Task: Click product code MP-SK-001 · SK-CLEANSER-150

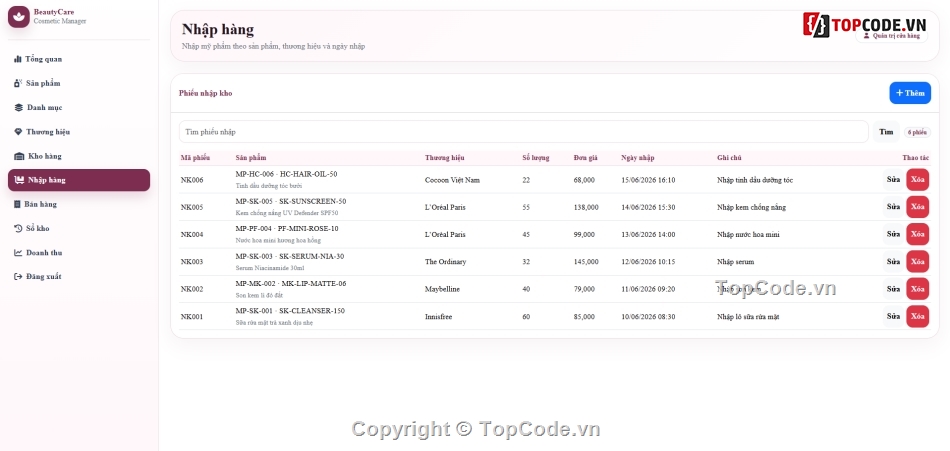Action: coord(290,311)
